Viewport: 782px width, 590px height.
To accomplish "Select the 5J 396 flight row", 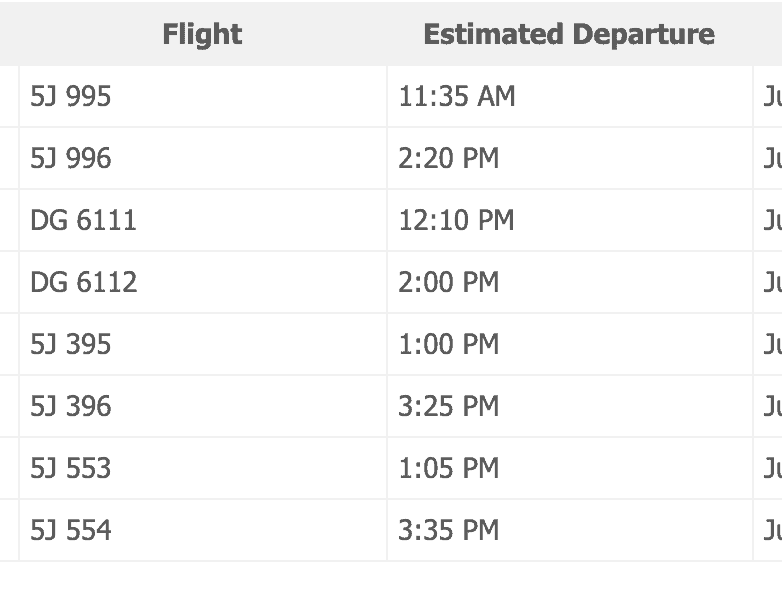I will 71,407.
